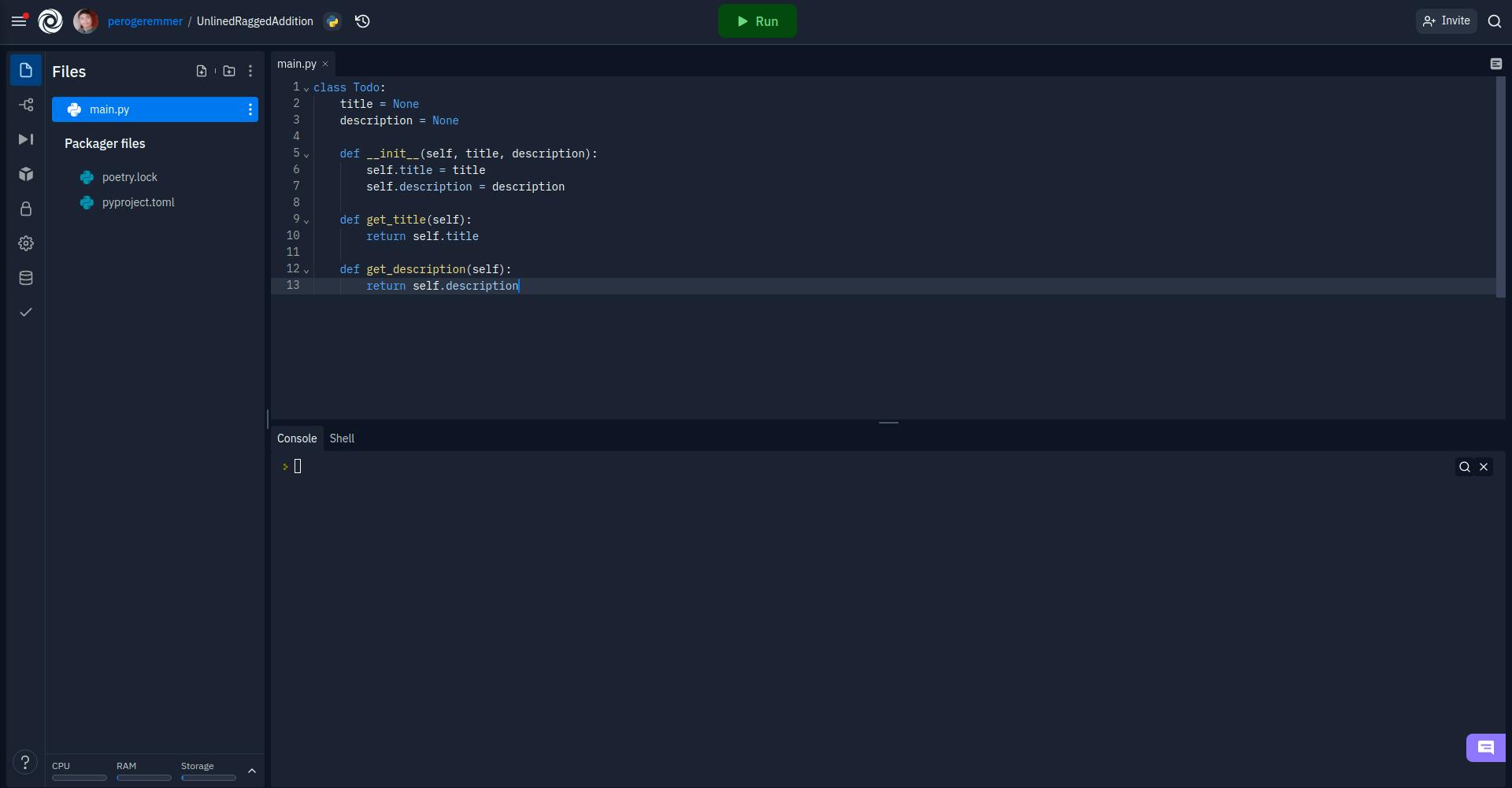This screenshot has height=788, width=1512.
Task: Add new file icon
Action: (202, 71)
